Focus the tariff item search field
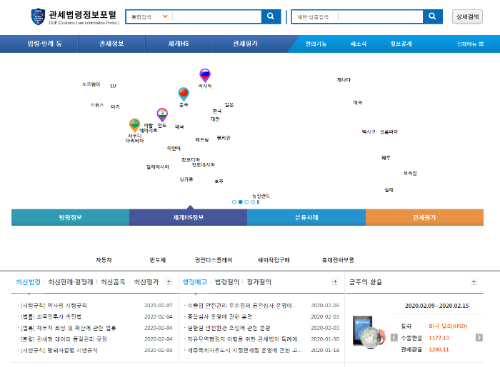The width and height of the screenshot is (500, 367). point(381,17)
